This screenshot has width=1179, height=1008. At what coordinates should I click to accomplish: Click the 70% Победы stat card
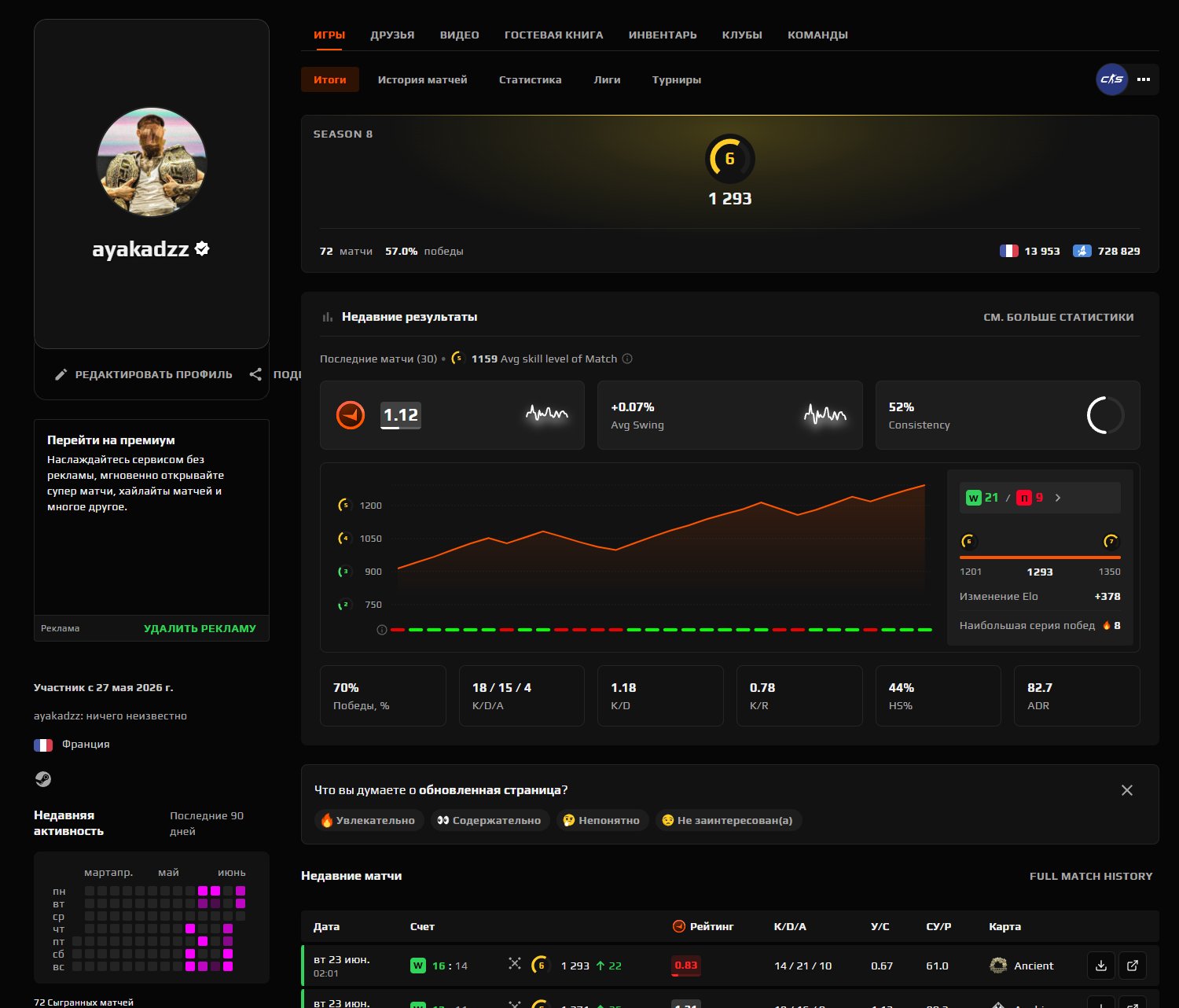pyautogui.click(x=384, y=696)
